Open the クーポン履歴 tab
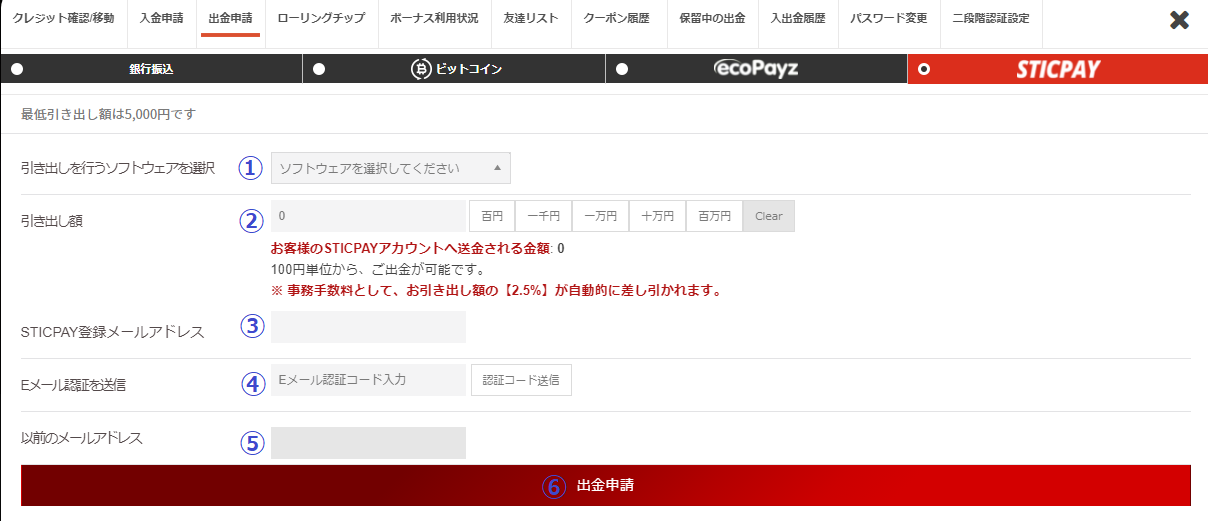 [x=617, y=18]
